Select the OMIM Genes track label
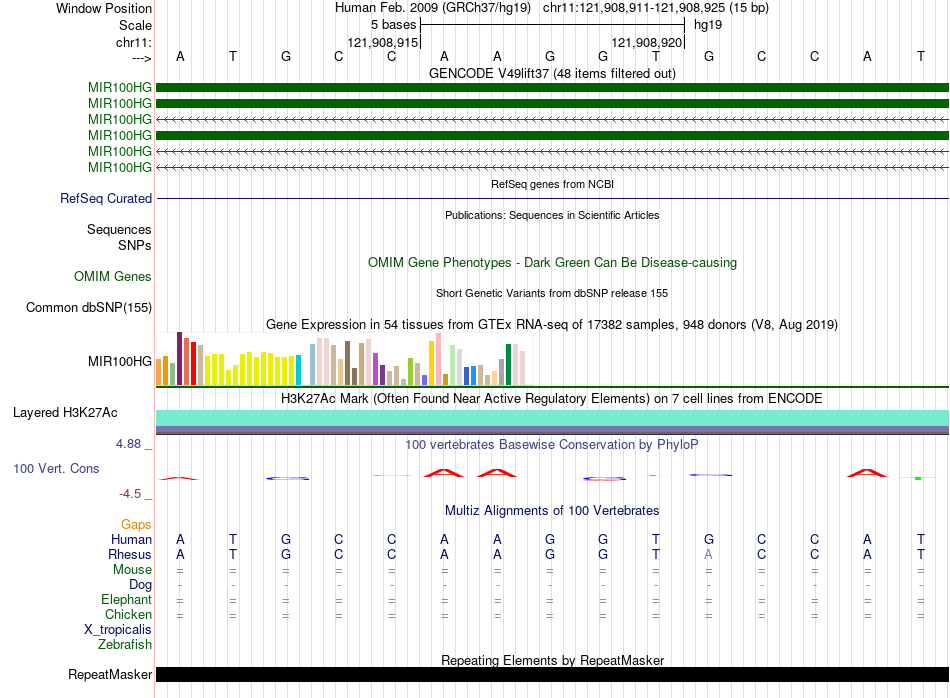 pyautogui.click(x=113, y=276)
